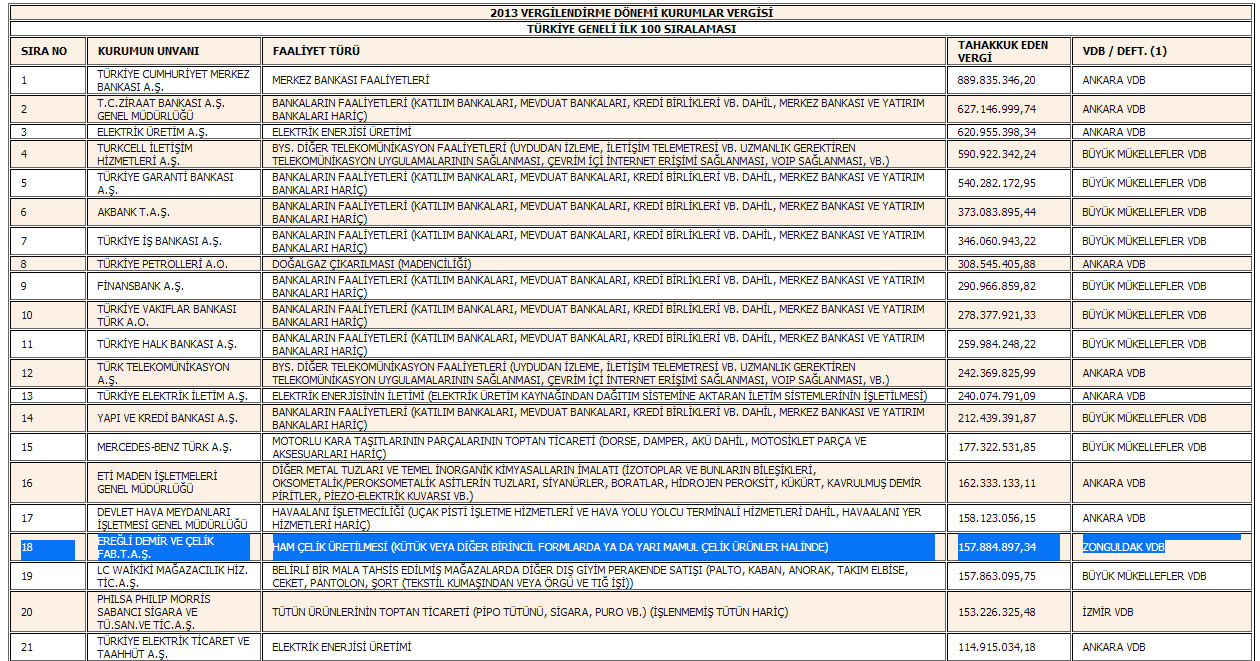The width and height of the screenshot is (1260, 661).
Task: Click the tax amount 540.282.172,95
Action: coord(996,183)
